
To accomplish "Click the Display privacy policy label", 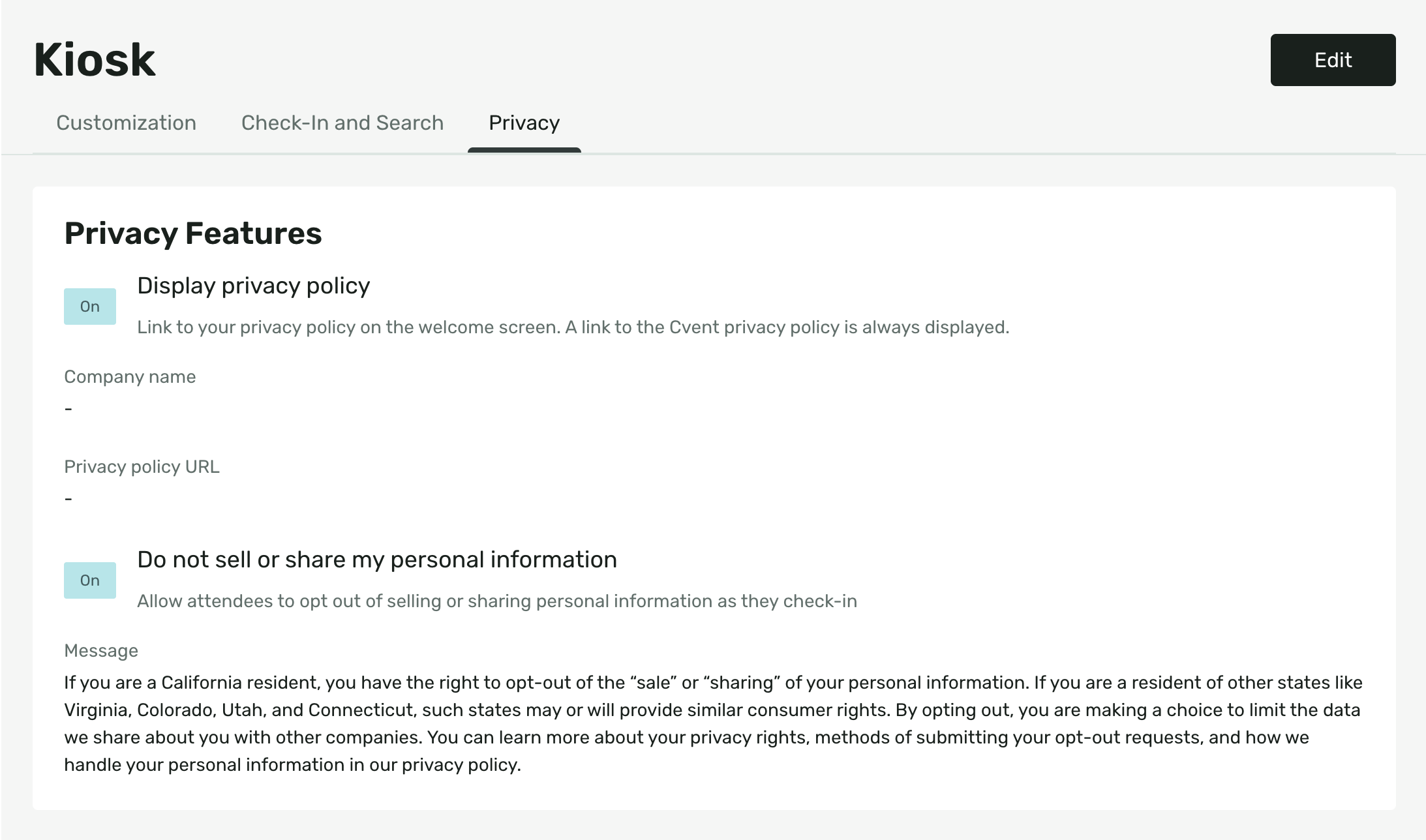I will (x=254, y=286).
